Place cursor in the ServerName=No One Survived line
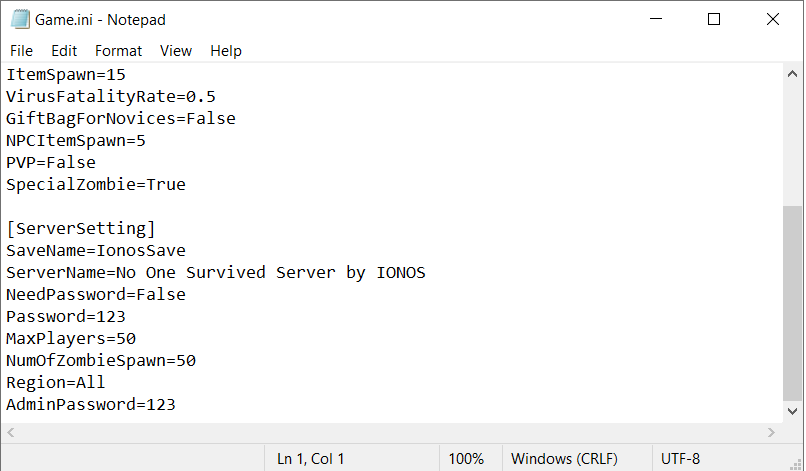The width and height of the screenshot is (806, 471). click(216, 273)
